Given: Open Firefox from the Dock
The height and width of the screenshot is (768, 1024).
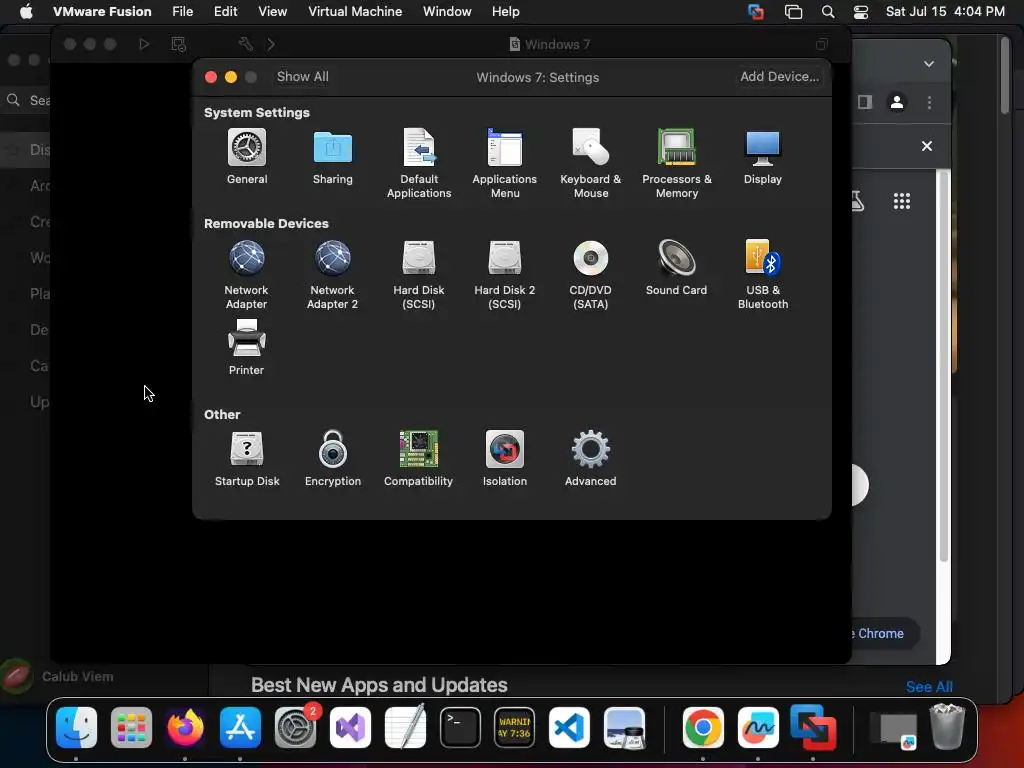Looking at the screenshot, I should [x=185, y=727].
